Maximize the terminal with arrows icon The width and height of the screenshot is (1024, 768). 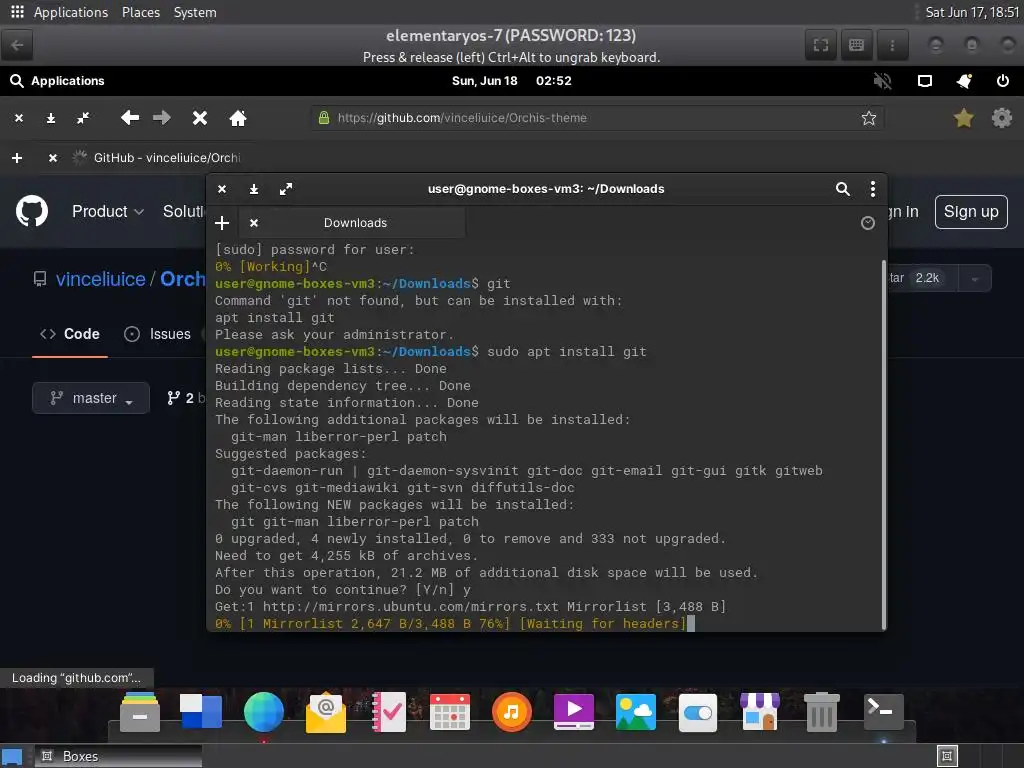point(286,189)
